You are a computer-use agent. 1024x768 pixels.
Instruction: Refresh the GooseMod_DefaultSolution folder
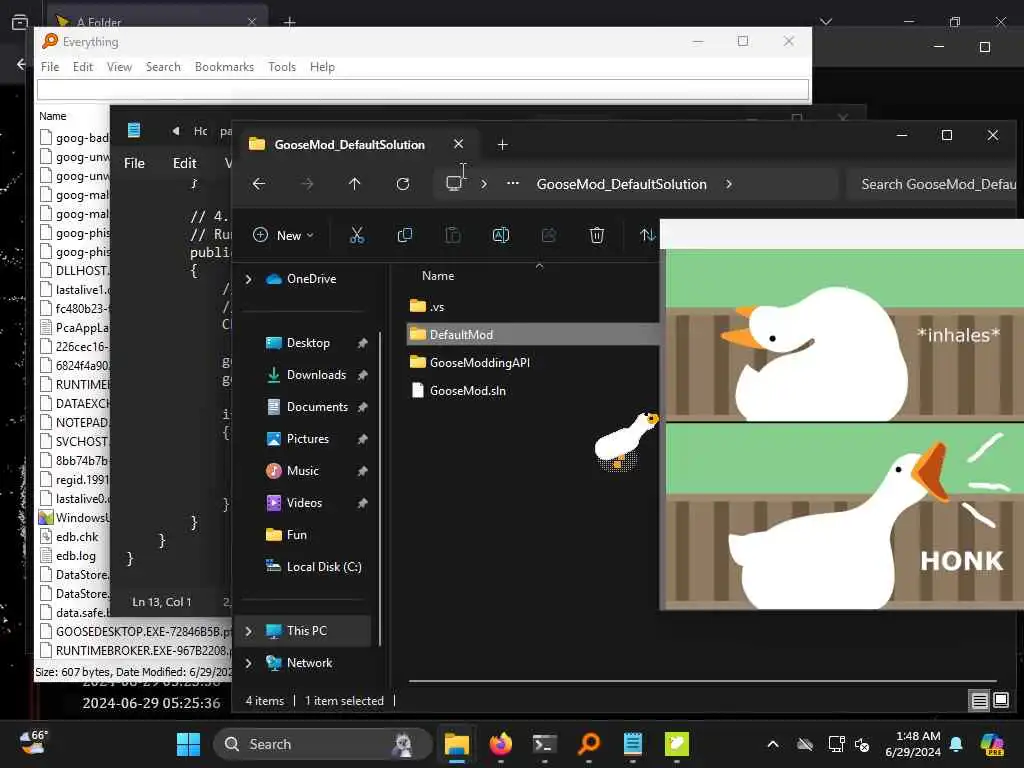point(403,184)
